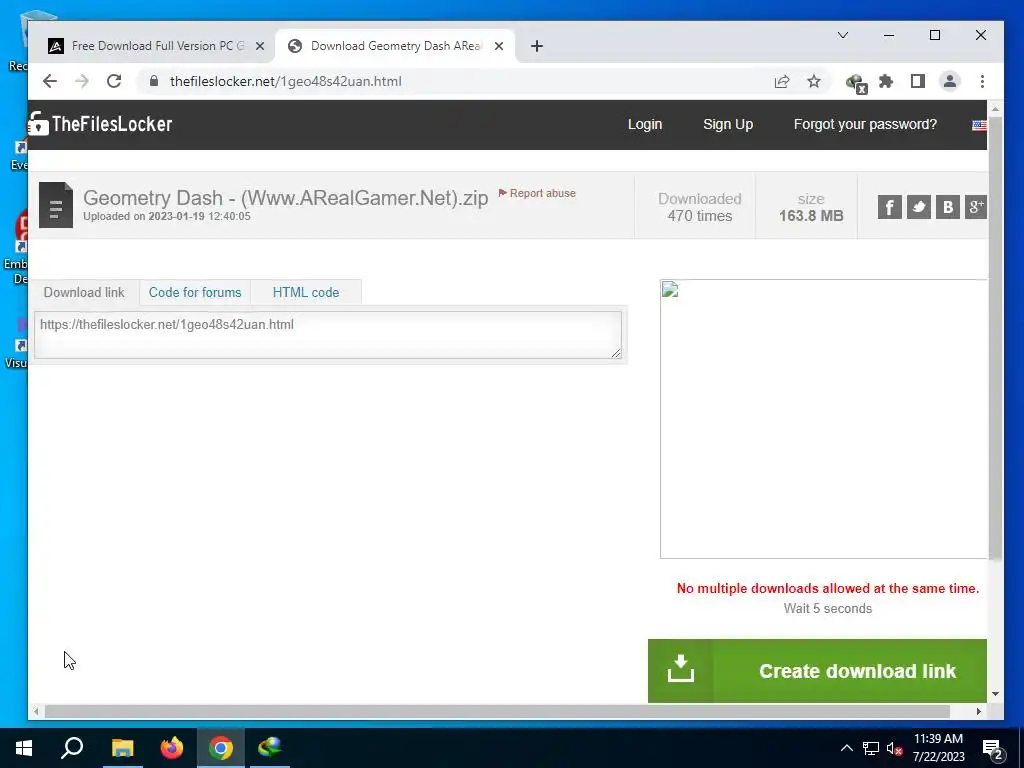Viewport: 1024px width, 768px height.
Task: Share file on Facebook
Action: pyautogui.click(x=889, y=207)
